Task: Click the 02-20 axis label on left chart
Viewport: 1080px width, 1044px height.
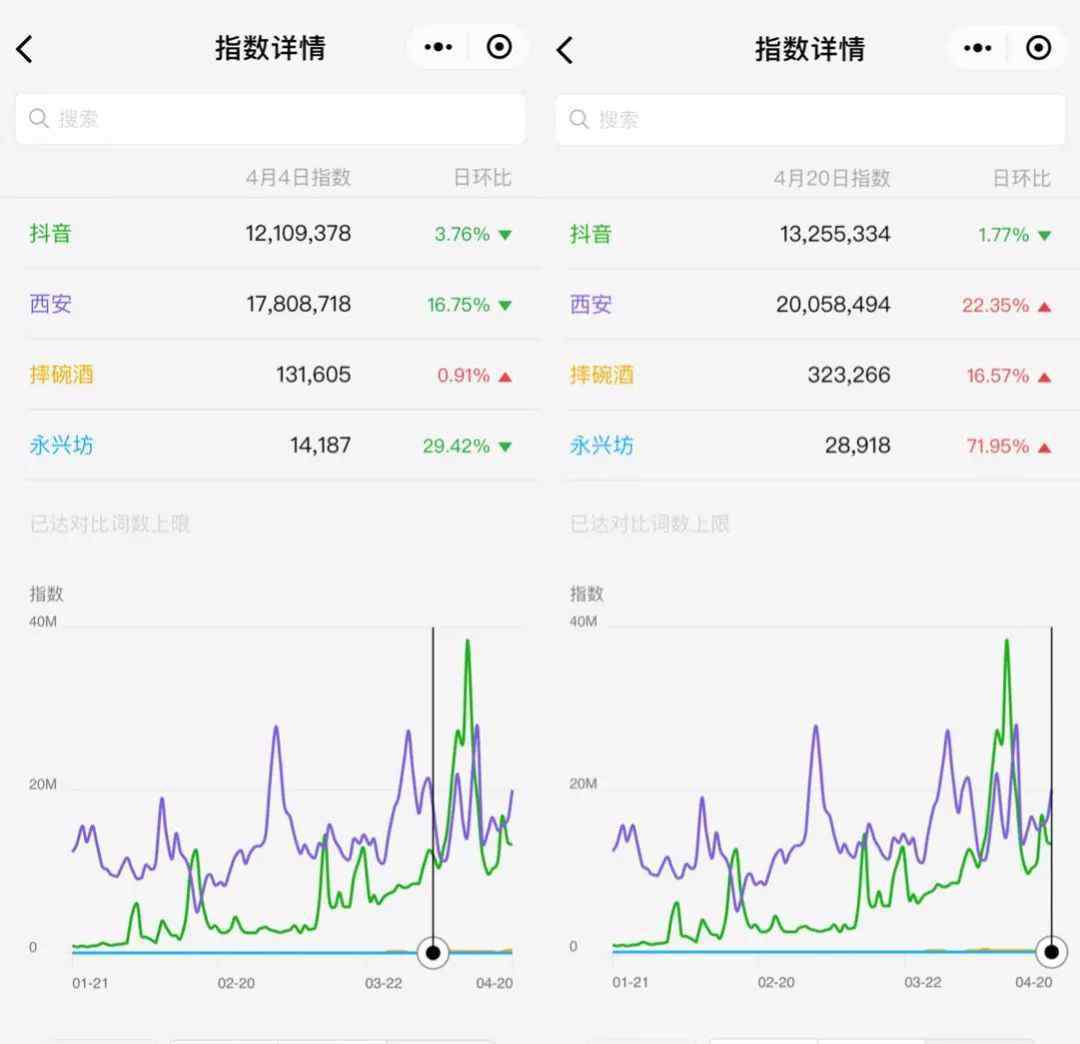Action: point(236,983)
